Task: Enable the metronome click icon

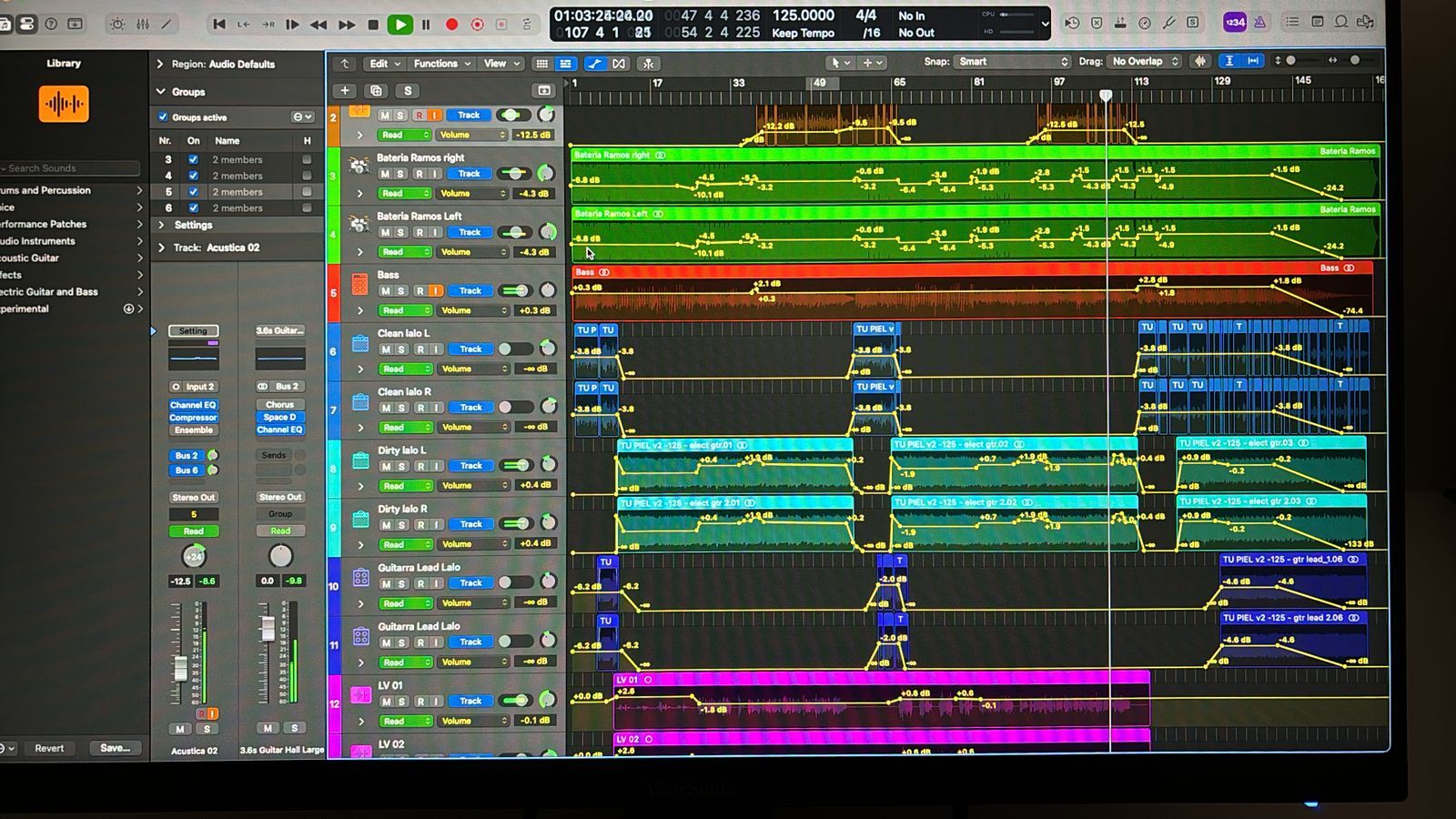Action: 1259,23
